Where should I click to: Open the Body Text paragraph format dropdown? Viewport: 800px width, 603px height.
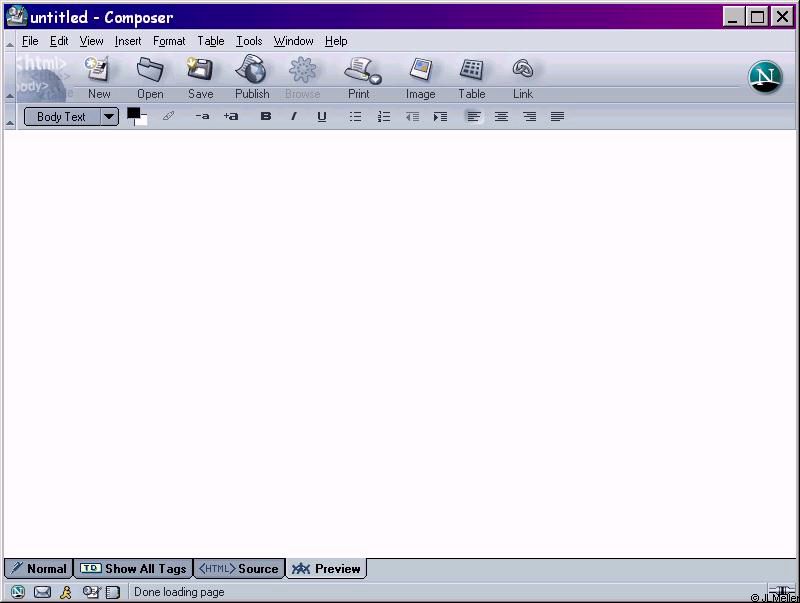click(71, 117)
